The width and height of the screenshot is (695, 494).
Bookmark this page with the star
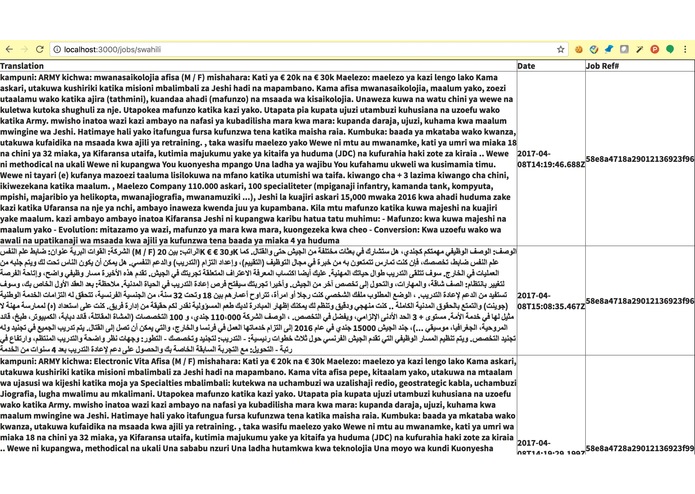pos(561,49)
